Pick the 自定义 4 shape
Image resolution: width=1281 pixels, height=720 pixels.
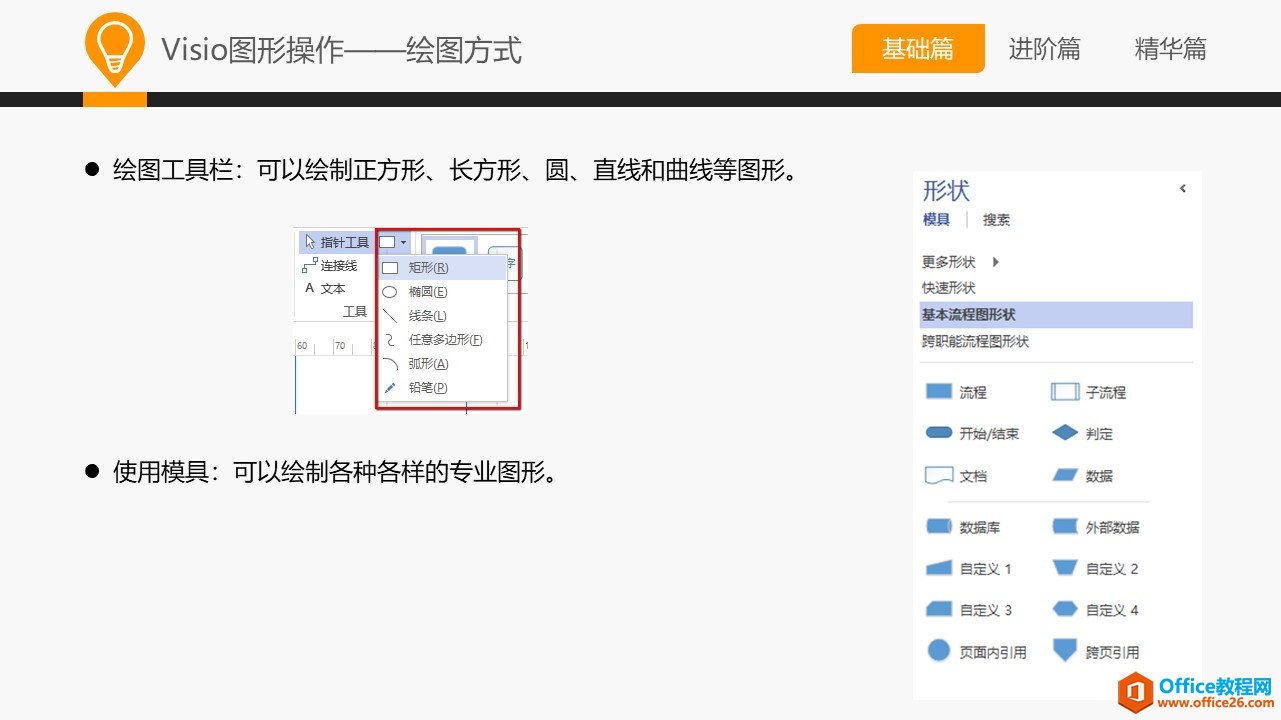click(1095, 610)
